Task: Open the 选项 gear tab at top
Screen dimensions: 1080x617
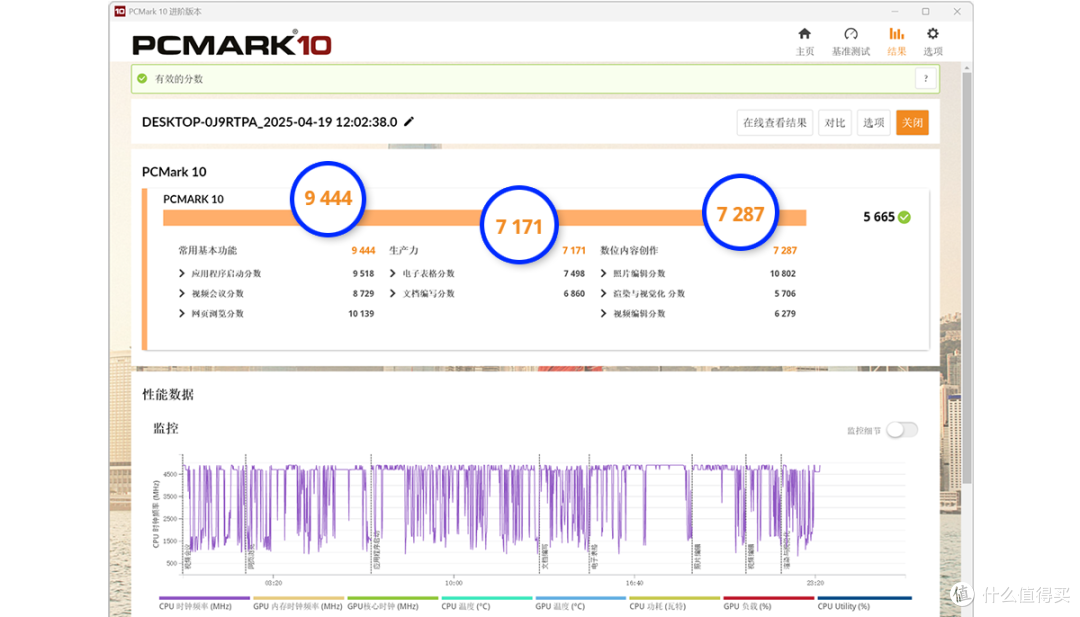Action: tap(933, 41)
